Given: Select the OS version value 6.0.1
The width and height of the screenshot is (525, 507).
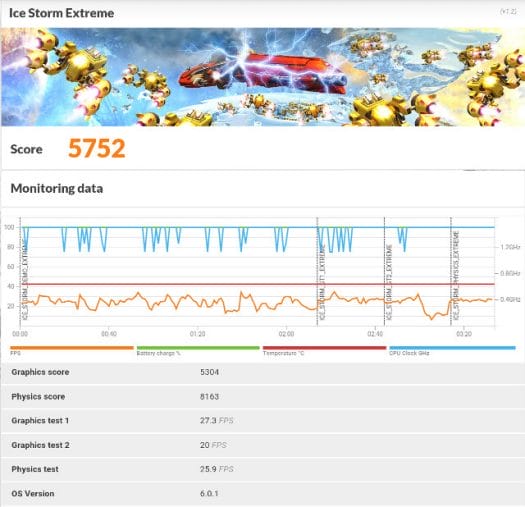Looking at the screenshot, I should pos(209,494).
